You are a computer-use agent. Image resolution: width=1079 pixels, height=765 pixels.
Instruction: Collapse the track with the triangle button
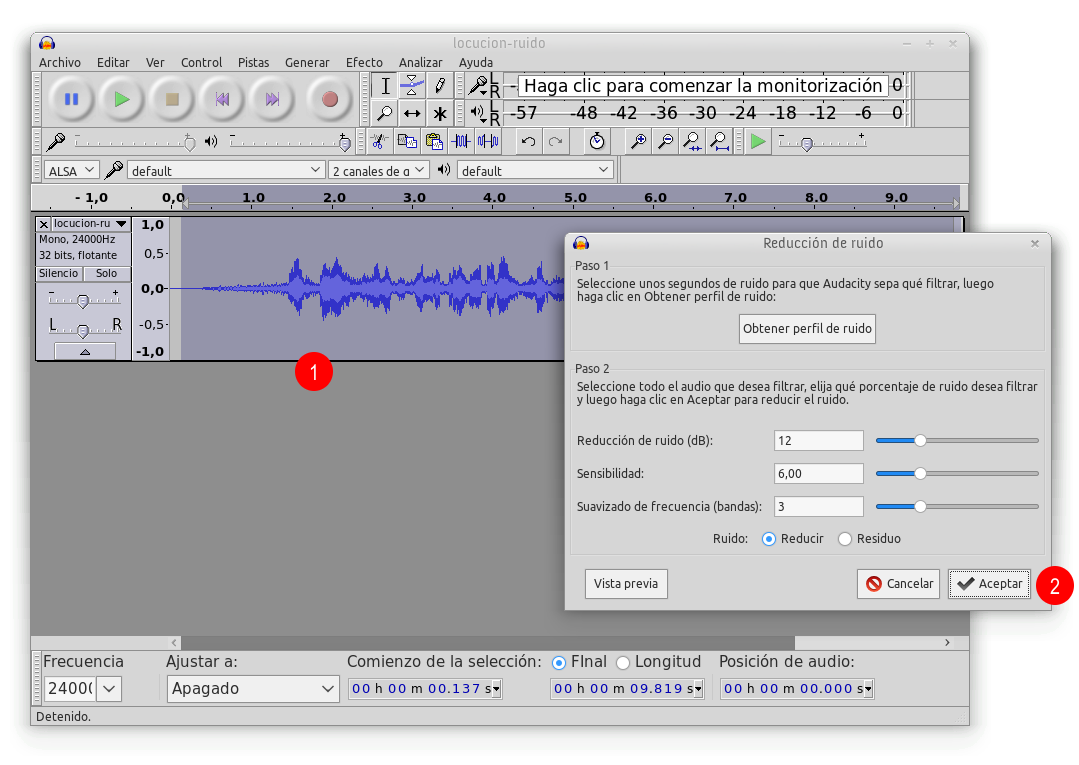click(85, 352)
